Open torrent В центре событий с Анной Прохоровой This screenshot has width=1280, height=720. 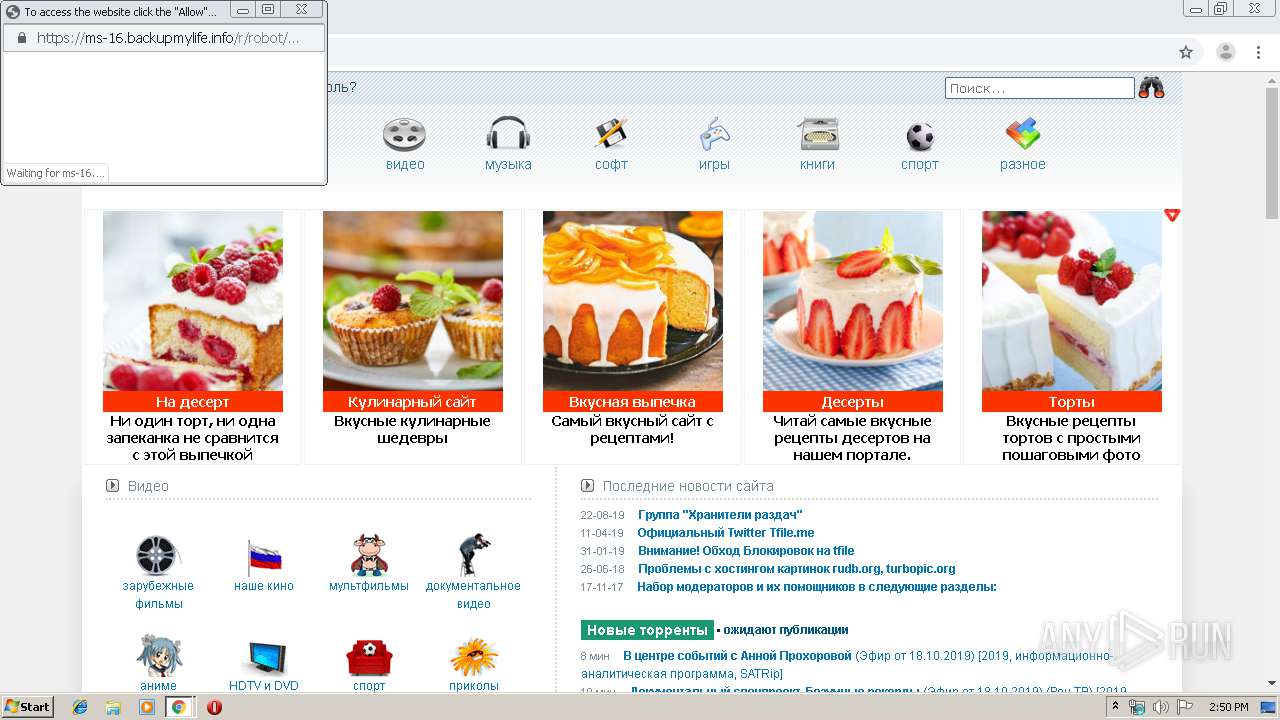click(x=737, y=656)
